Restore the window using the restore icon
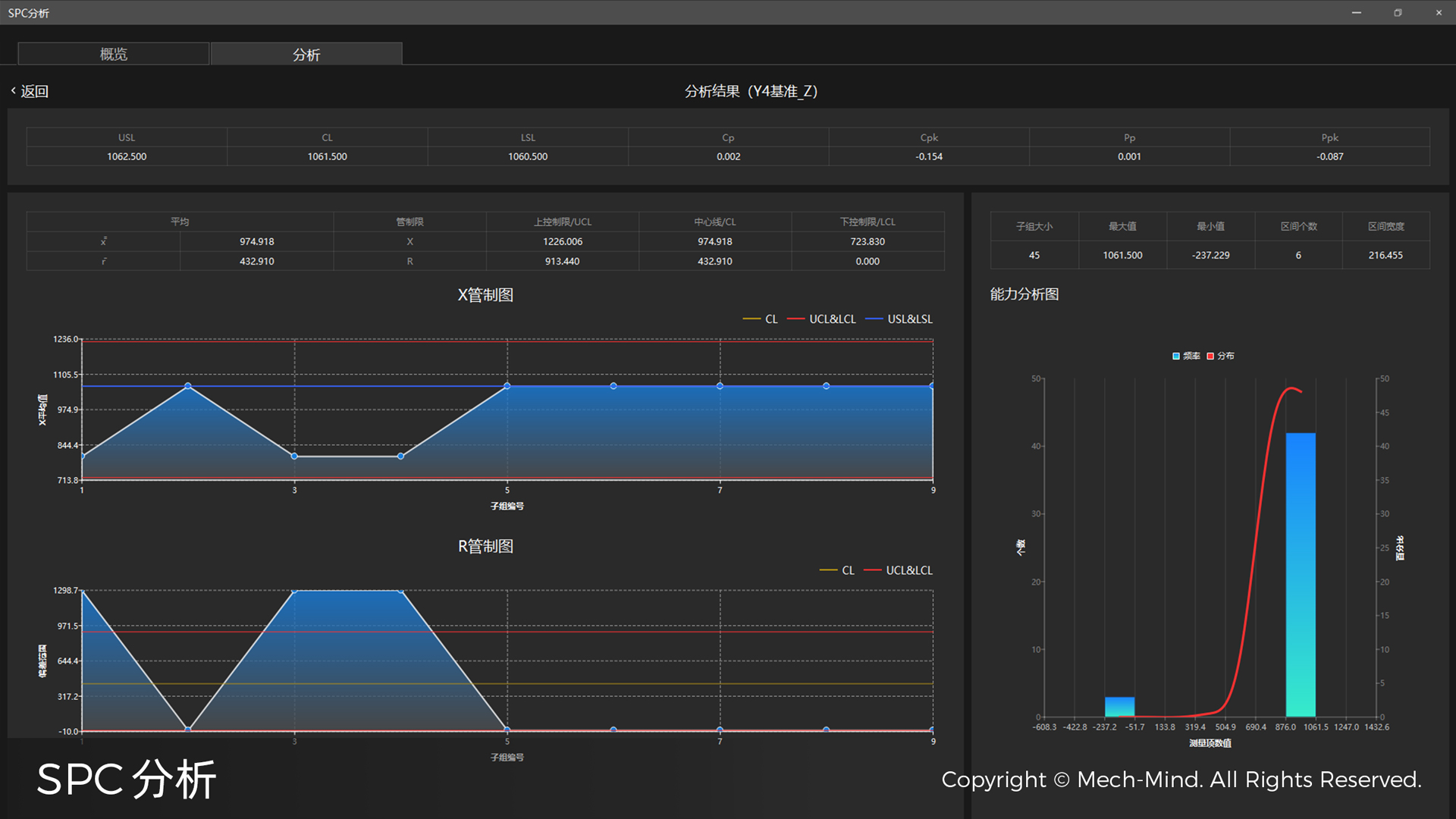 pos(1398,12)
